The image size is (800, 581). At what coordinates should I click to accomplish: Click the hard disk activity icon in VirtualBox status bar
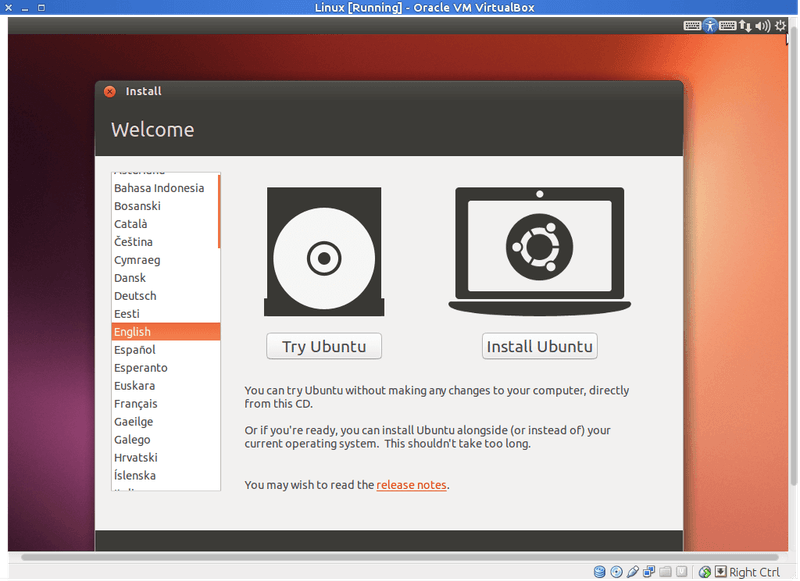tap(599, 571)
